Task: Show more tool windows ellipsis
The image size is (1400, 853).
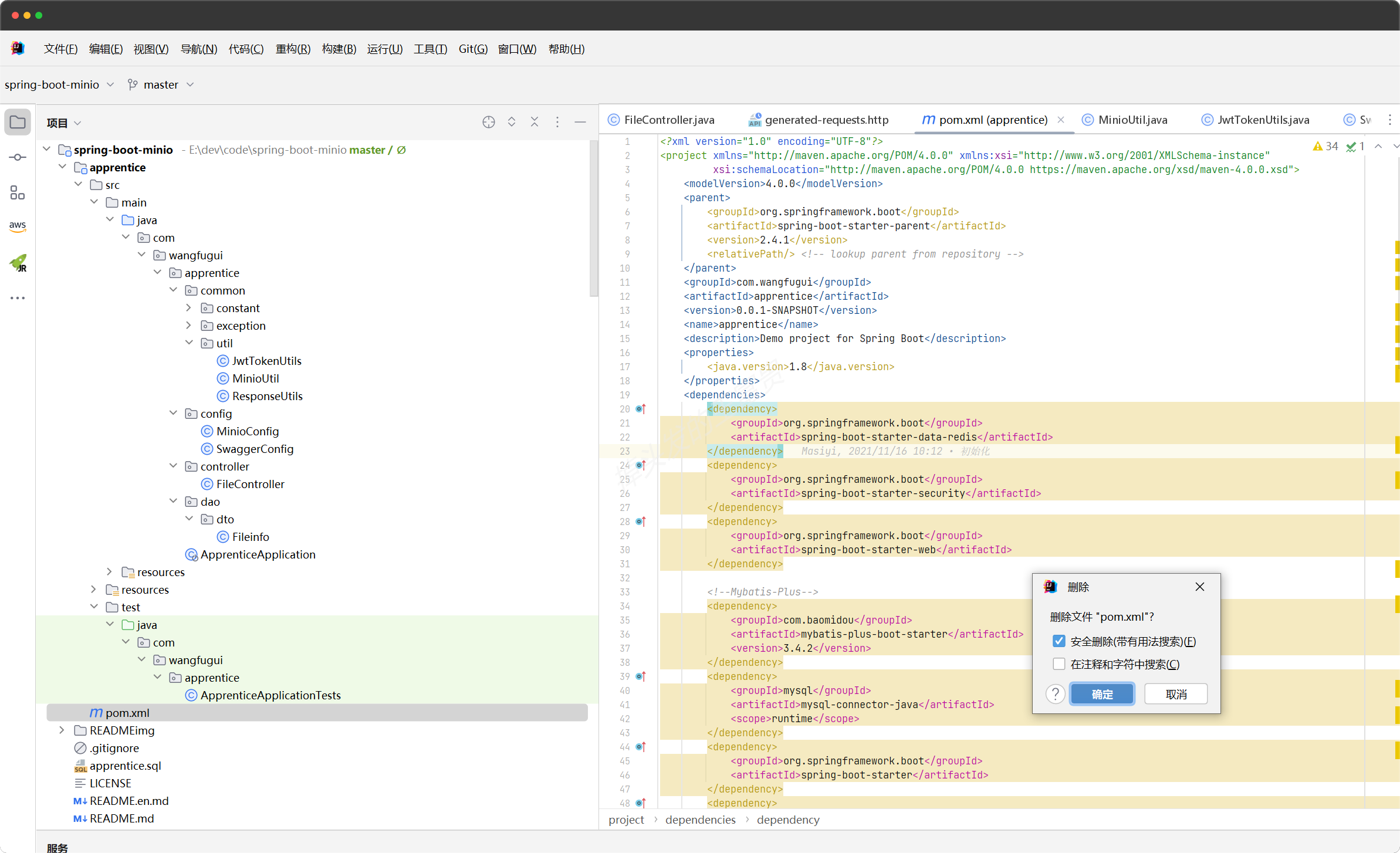Action: [x=18, y=298]
